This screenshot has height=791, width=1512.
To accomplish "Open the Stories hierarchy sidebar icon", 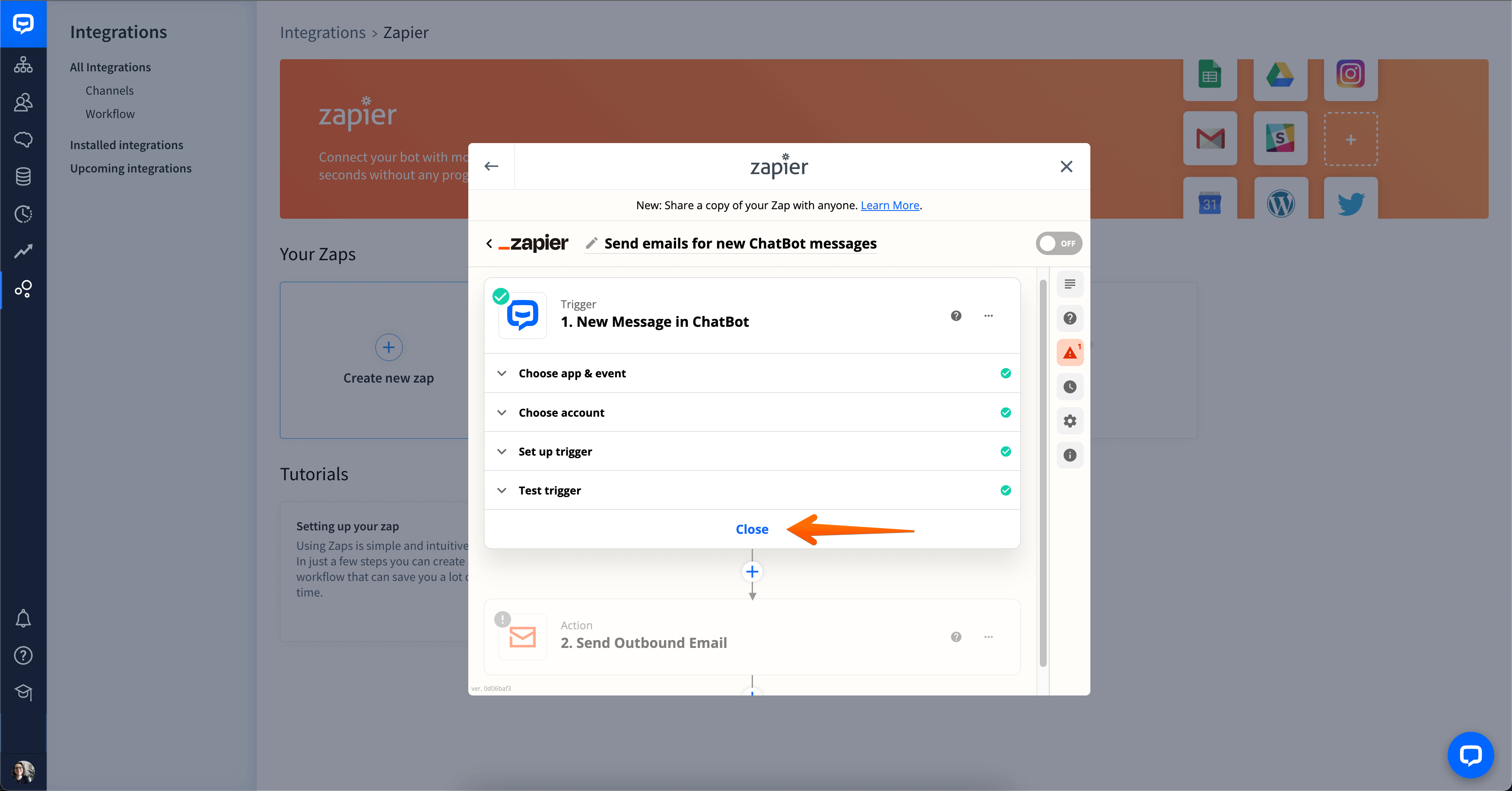I will click(x=23, y=64).
